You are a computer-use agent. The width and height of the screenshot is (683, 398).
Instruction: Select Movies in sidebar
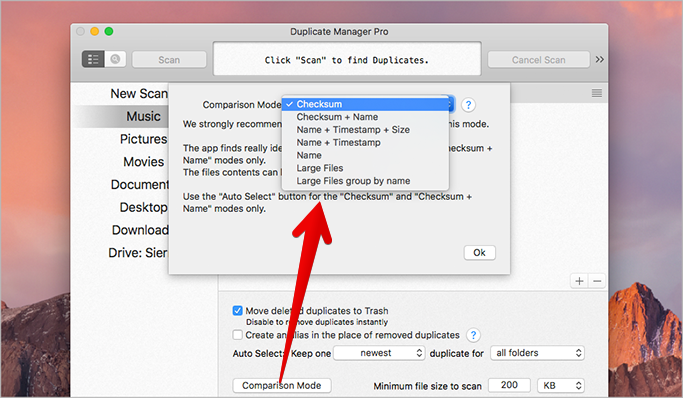pyautogui.click(x=144, y=162)
